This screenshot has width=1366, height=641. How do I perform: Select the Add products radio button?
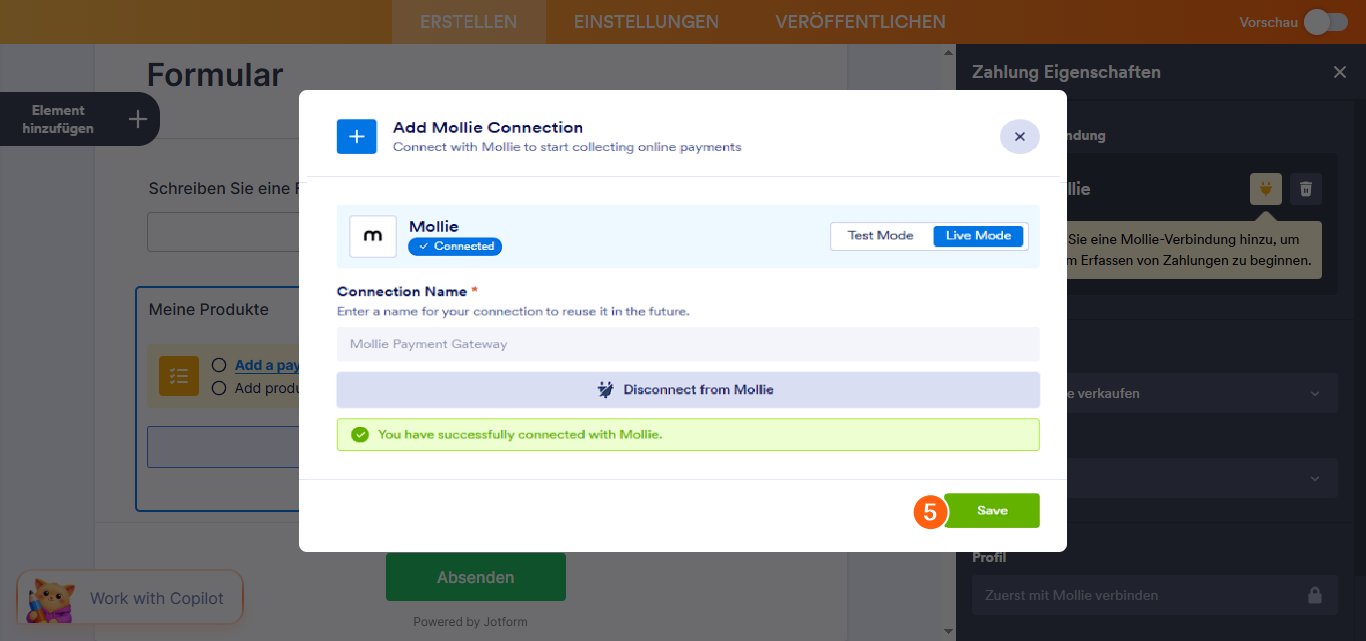[x=219, y=388]
